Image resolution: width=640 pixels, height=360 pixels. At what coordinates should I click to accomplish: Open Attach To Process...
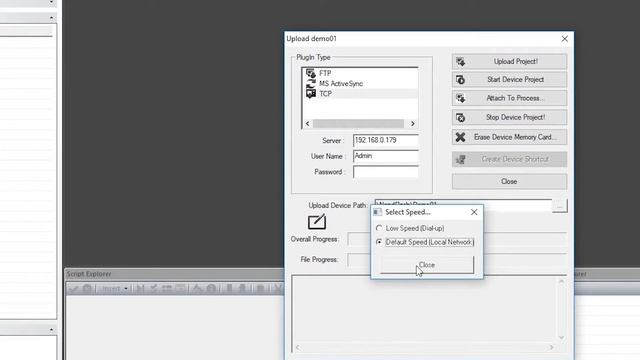click(x=509, y=98)
